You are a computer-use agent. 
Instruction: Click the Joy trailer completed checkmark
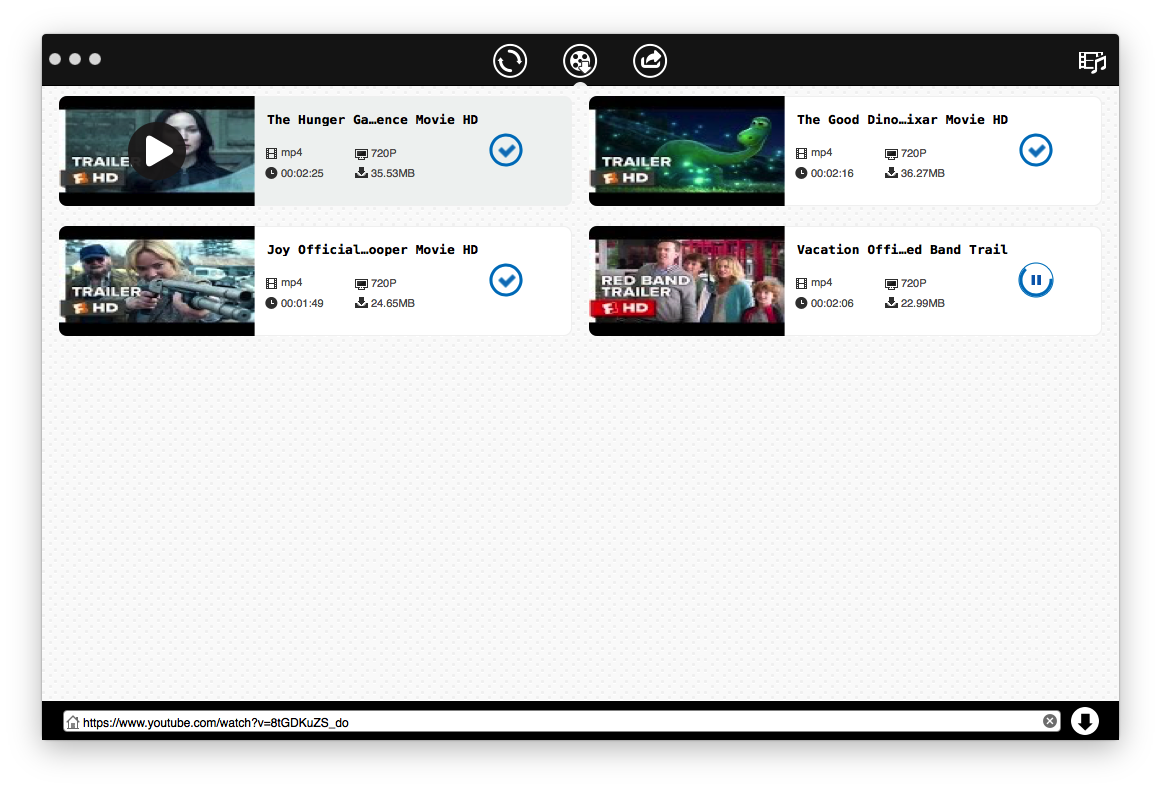[506, 280]
